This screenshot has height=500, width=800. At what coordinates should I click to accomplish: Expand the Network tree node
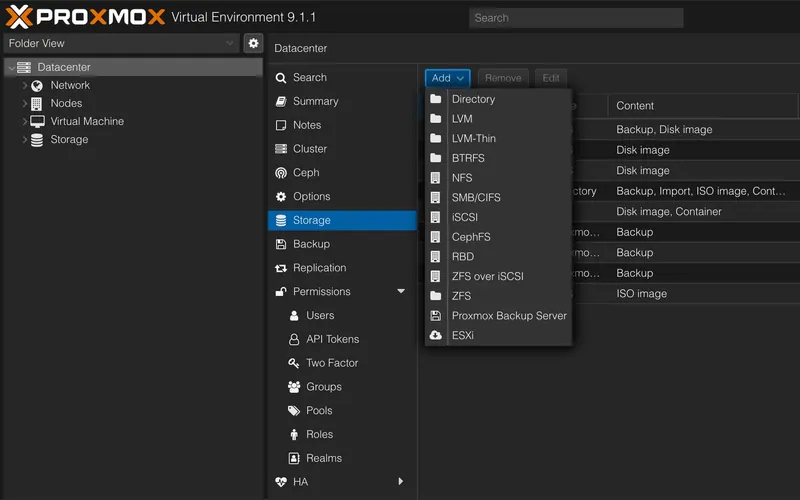(24, 86)
